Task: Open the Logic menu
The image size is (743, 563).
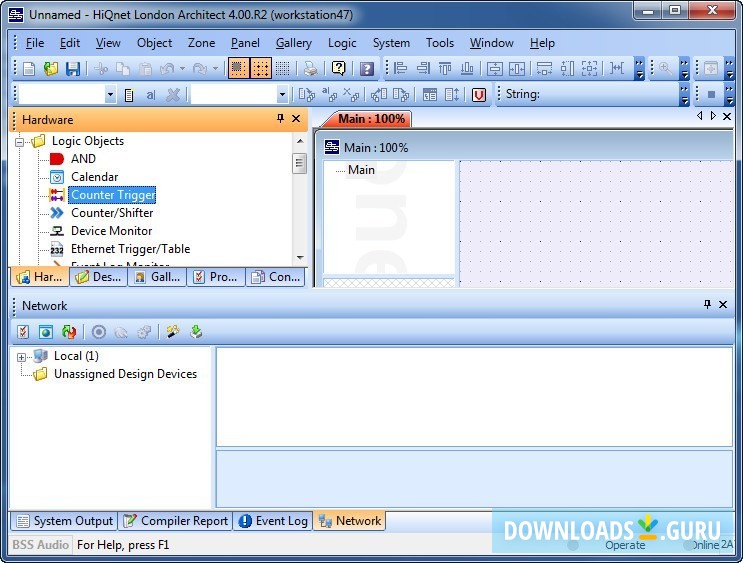Action: coord(342,43)
